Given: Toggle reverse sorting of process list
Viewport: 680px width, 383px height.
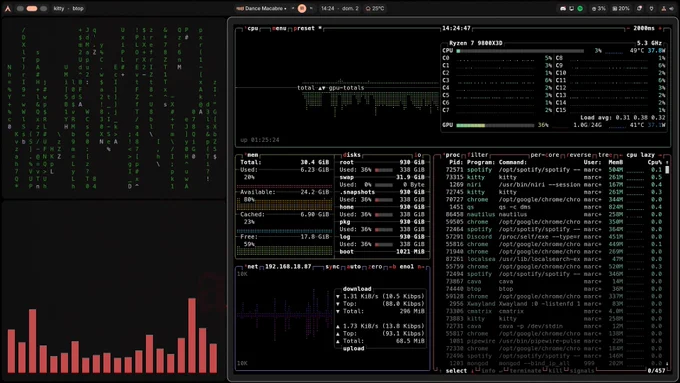Looking at the screenshot, I should click(x=579, y=155).
